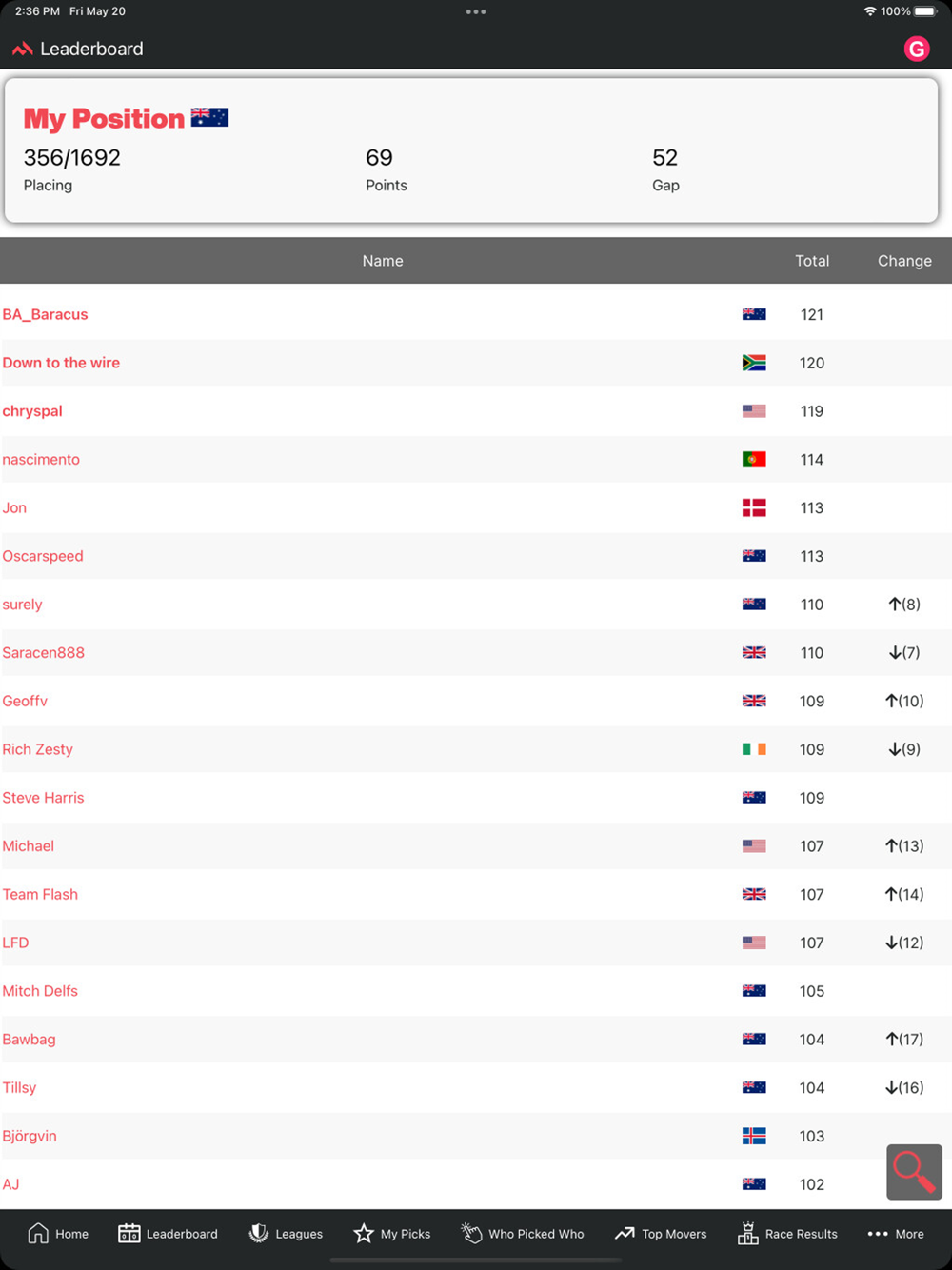Click the Change column header
Viewport: 952px width, 1270px height.
(904, 261)
